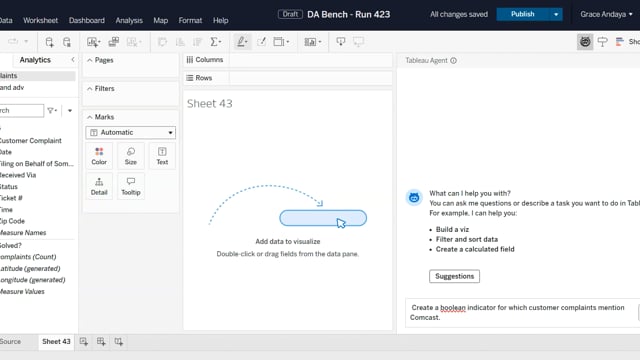Open the Map menu
640x360 pixels.
(x=160, y=20)
